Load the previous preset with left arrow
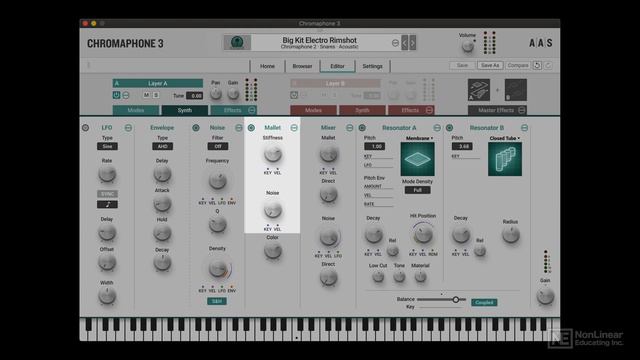Image resolution: width=640 pixels, height=360 pixels. coord(404,42)
